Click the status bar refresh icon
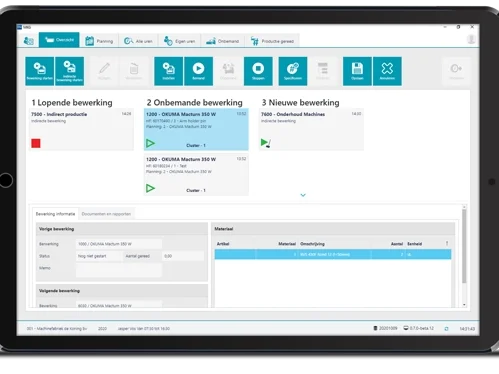The width and height of the screenshot is (499, 374). [x=446, y=329]
